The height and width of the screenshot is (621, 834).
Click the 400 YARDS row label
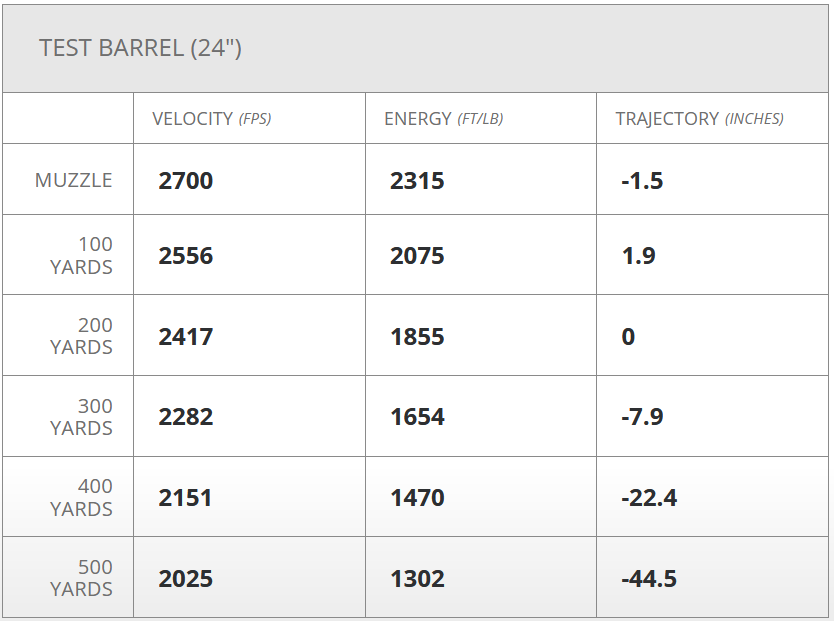(81, 498)
